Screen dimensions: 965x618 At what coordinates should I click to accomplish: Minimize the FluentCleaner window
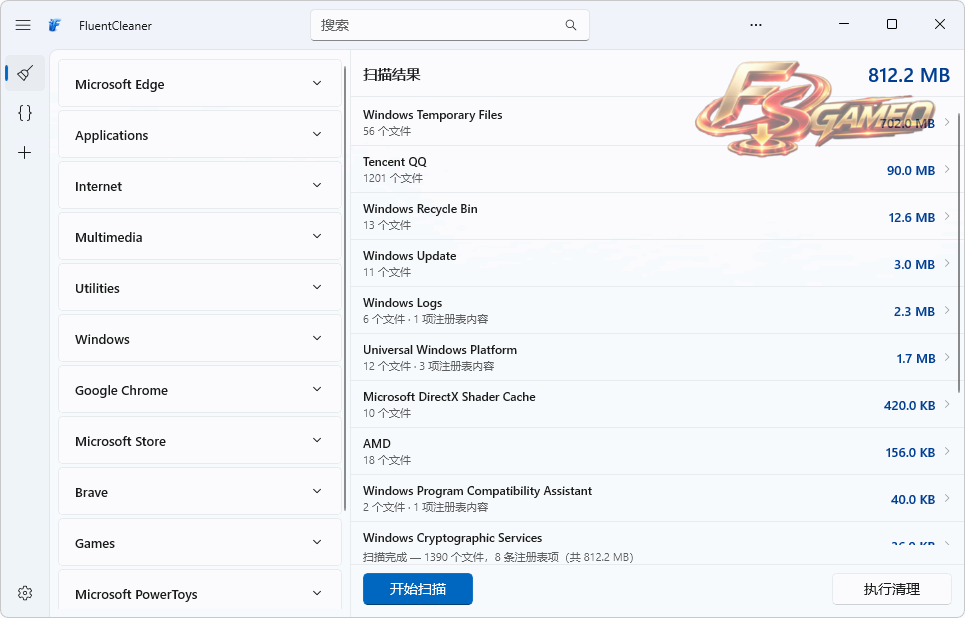844,24
